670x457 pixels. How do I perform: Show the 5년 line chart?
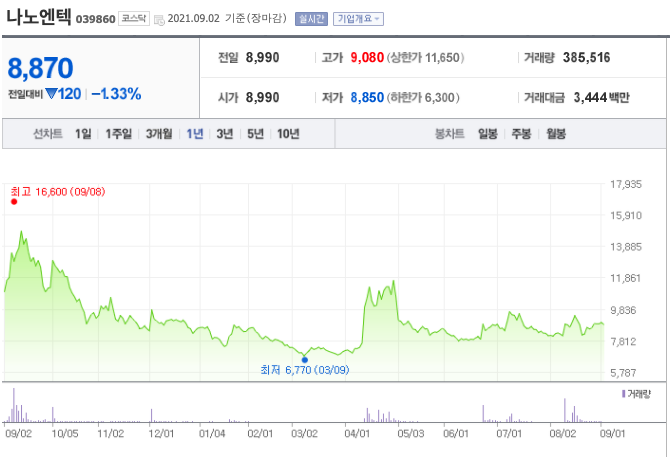point(255,134)
